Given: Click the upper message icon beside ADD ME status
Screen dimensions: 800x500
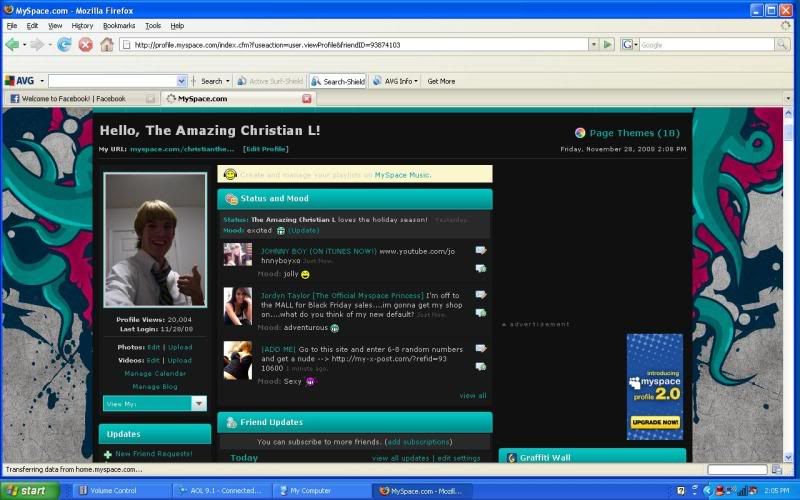Looking at the screenshot, I should (x=481, y=348).
